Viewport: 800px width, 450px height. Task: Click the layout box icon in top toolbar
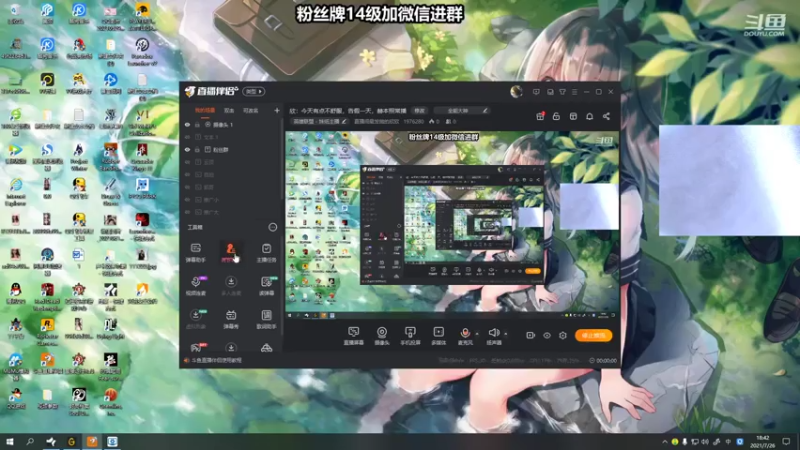point(573,116)
